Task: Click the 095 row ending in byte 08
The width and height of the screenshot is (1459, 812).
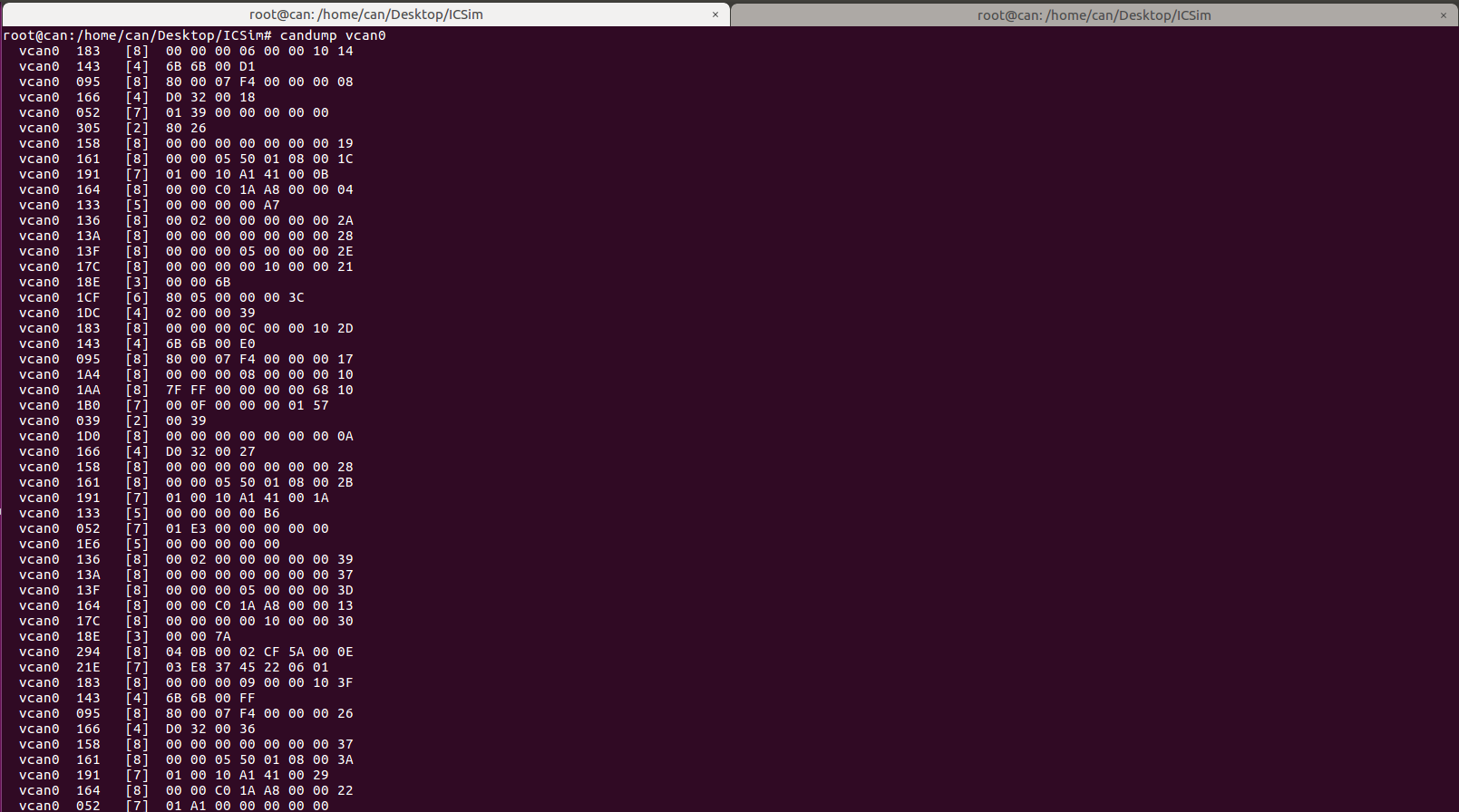Action: (x=186, y=82)
